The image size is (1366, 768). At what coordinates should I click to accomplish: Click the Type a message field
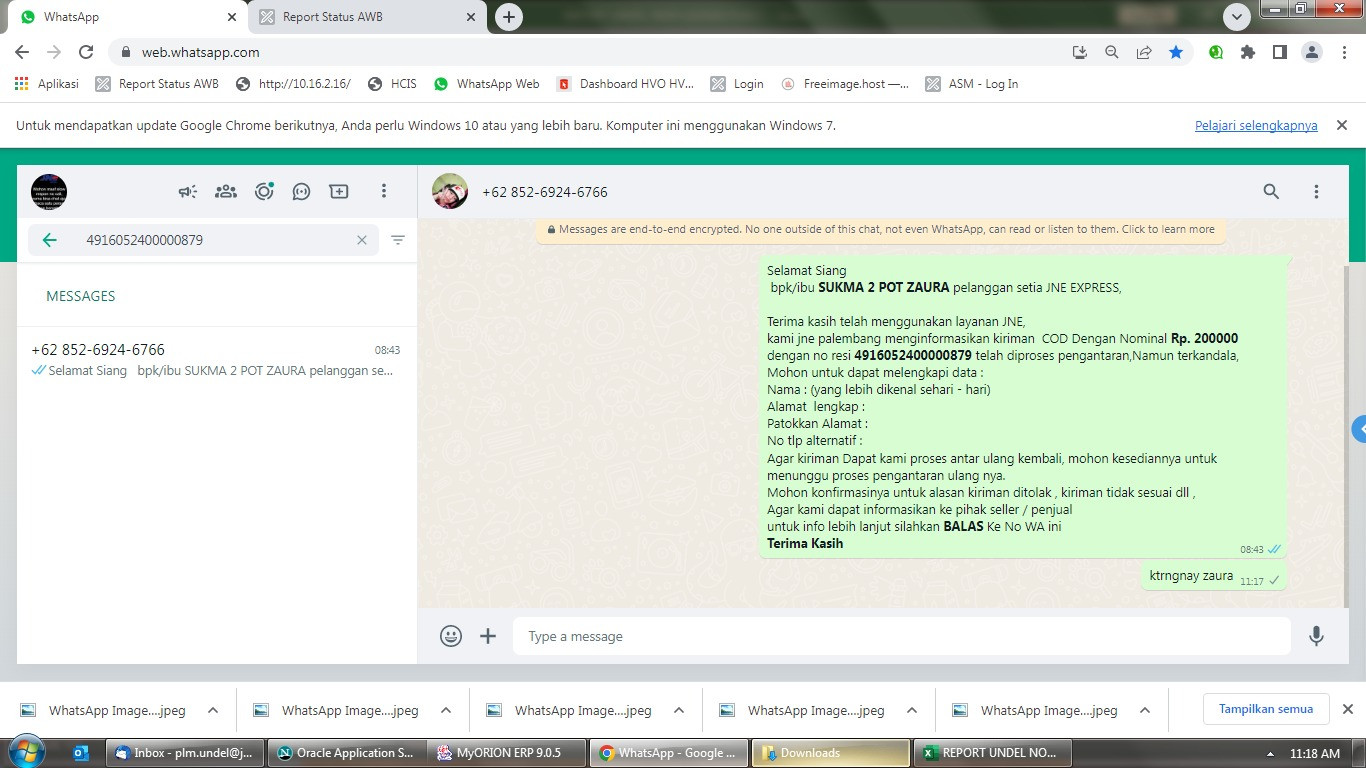(x=902, y=636)
